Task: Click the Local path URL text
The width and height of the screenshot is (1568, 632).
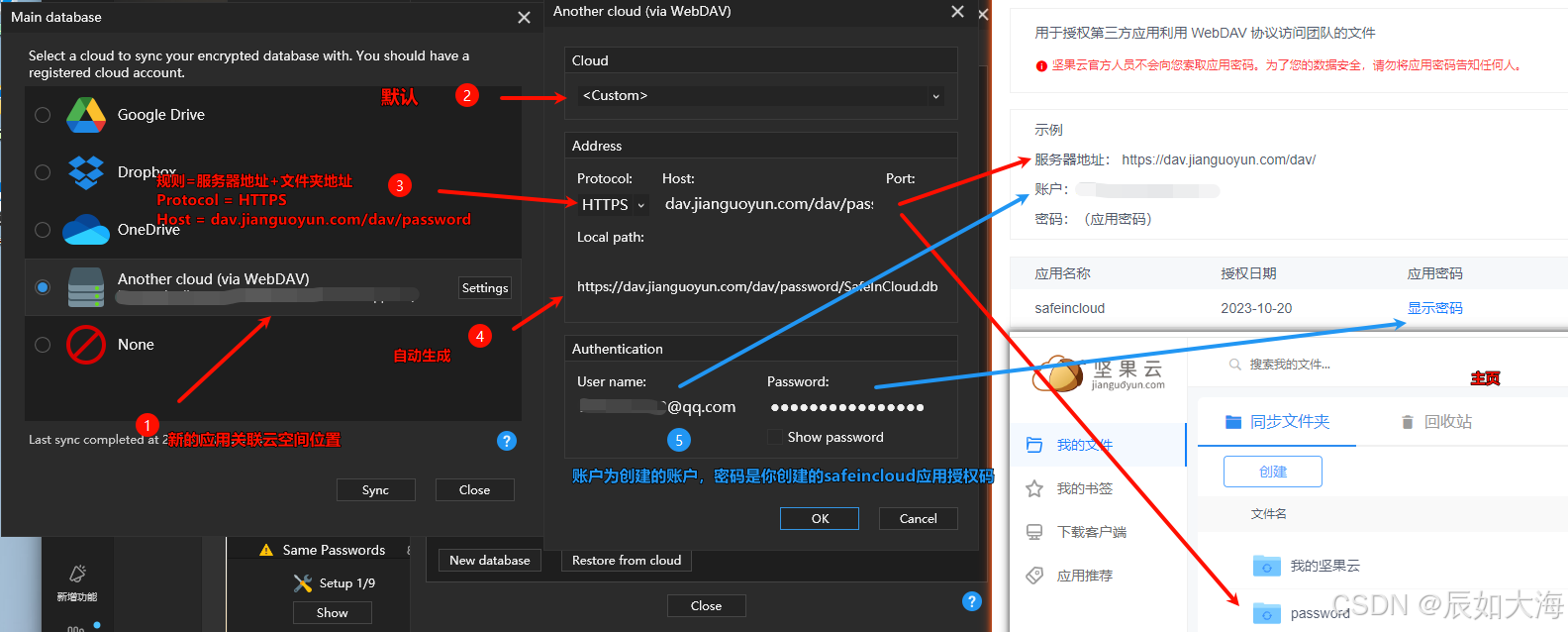Action: [x=757, y=286]
